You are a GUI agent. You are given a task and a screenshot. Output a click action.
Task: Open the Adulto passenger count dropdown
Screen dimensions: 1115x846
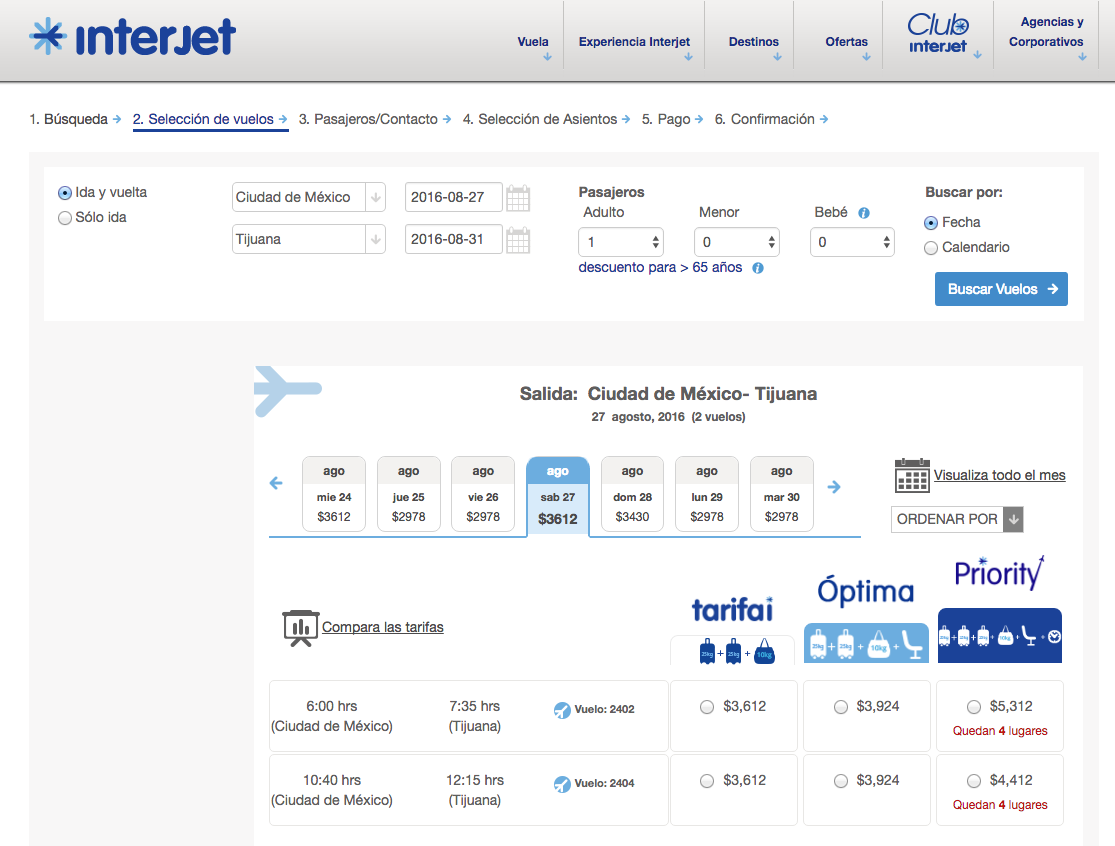tap(620, 242)
